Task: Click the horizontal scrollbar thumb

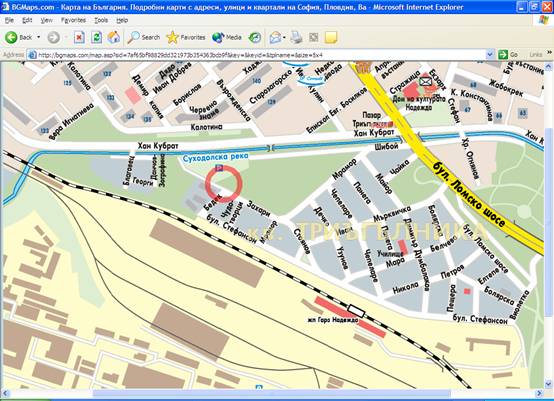Action: pos(272,393)
